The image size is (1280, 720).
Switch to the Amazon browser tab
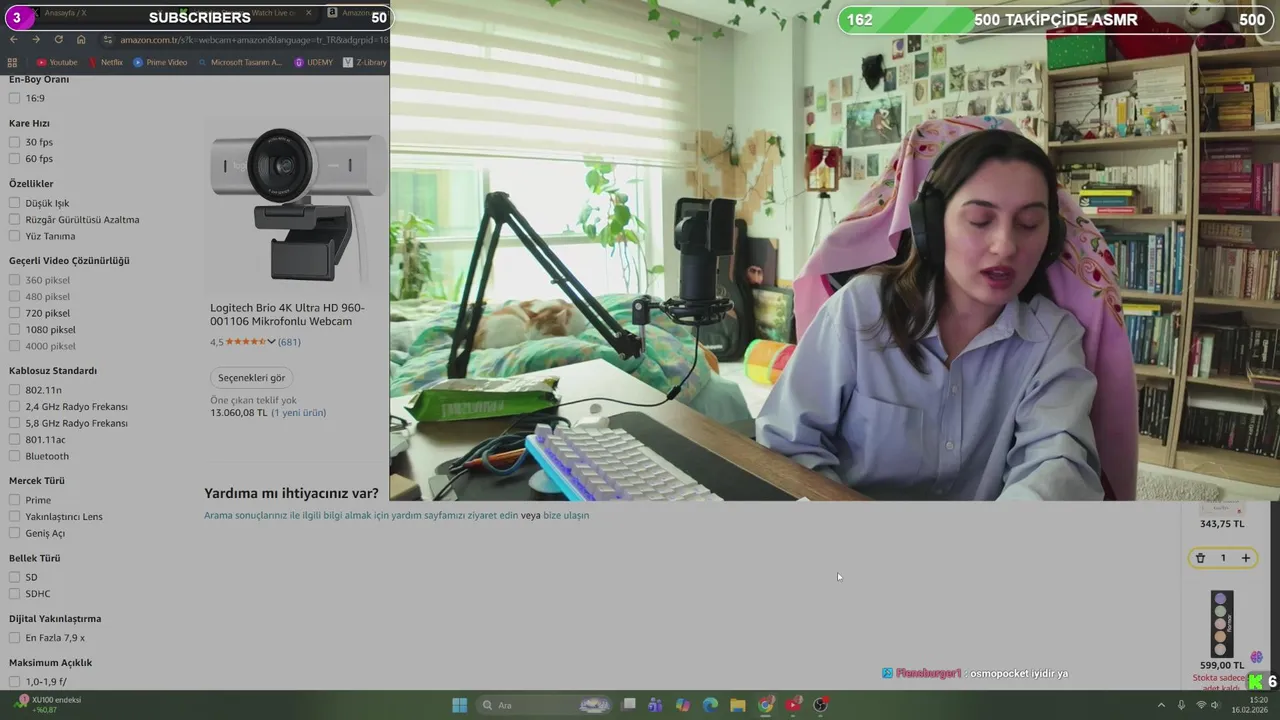tap(355, 13)
